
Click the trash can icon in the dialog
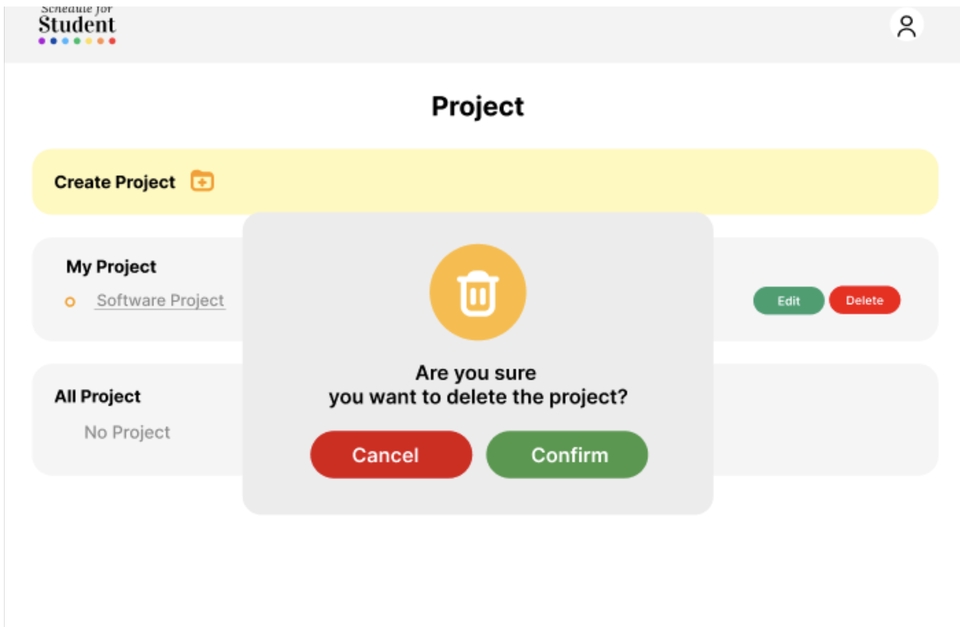tap(477, 293)
